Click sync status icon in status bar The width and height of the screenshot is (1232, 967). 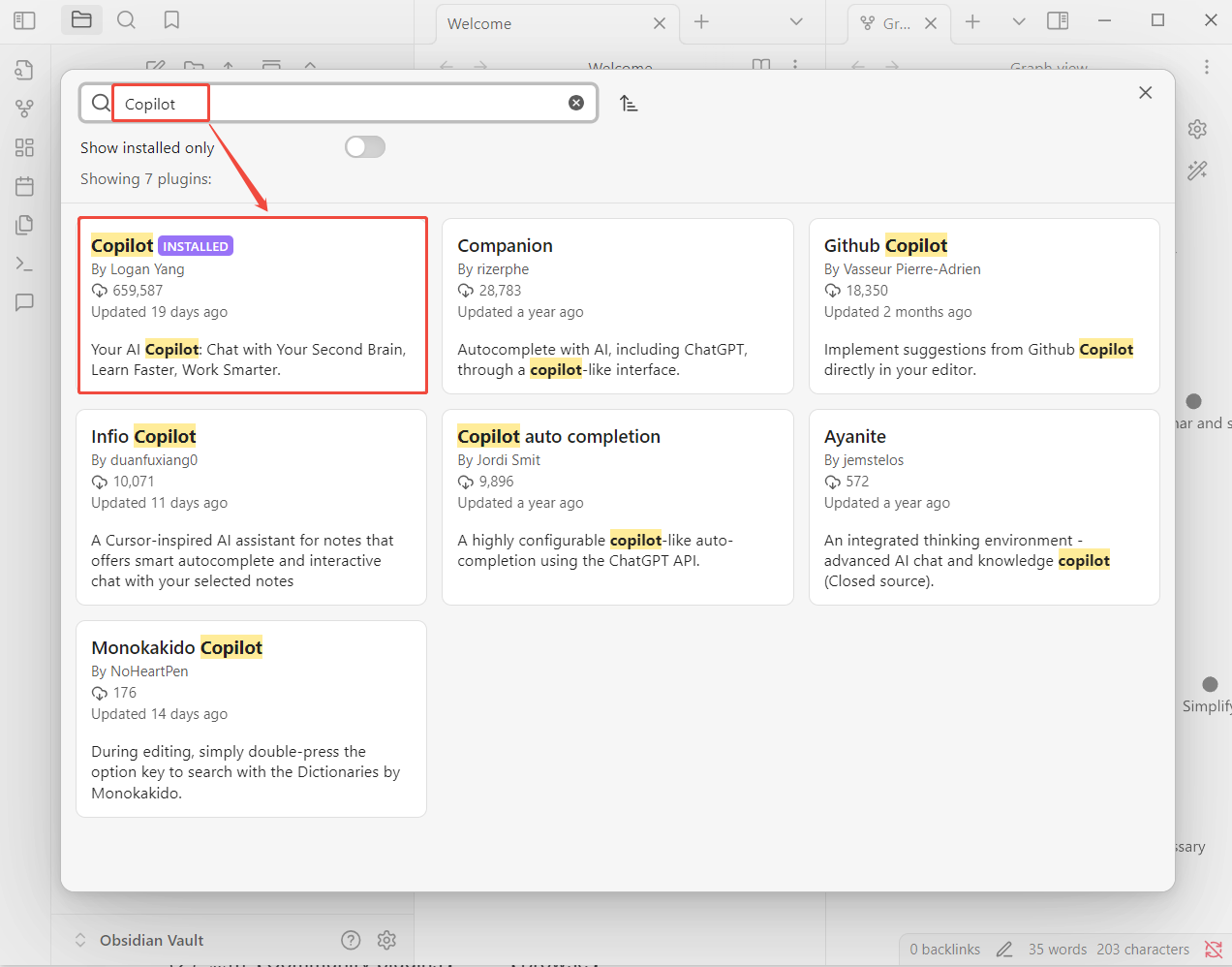[1213, 950]
